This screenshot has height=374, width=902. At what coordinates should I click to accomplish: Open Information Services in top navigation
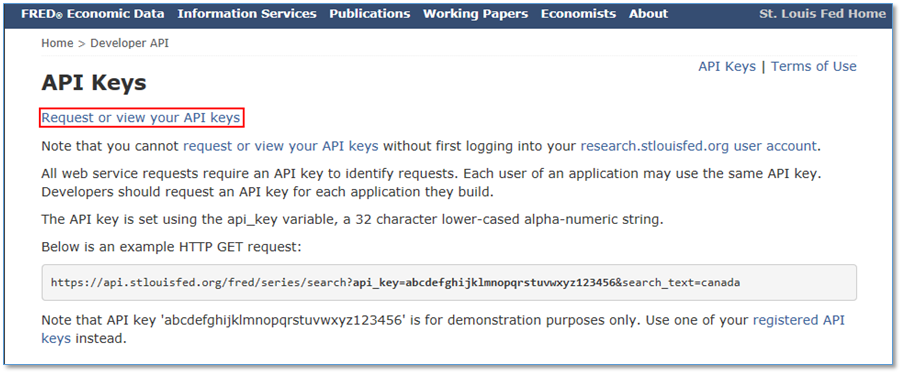pos(247,14)
